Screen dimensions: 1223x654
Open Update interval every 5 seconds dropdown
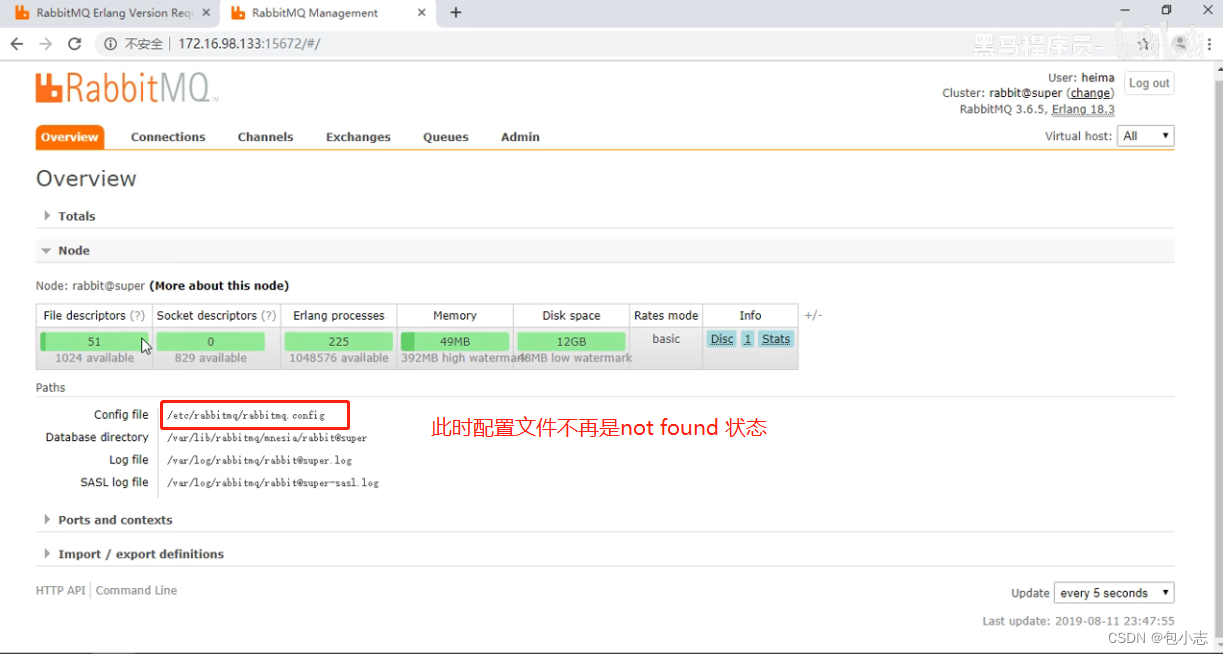[1114, 593]
